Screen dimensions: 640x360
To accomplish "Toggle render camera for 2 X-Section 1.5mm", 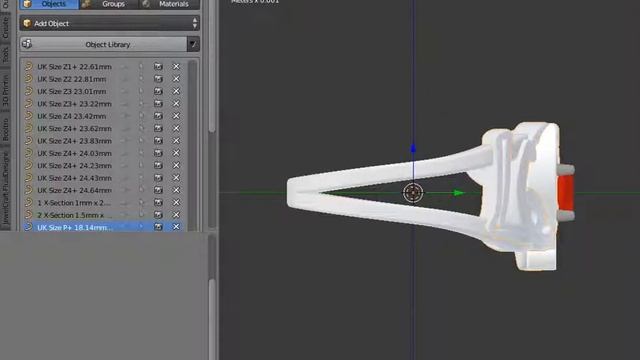I will (158, 215).
